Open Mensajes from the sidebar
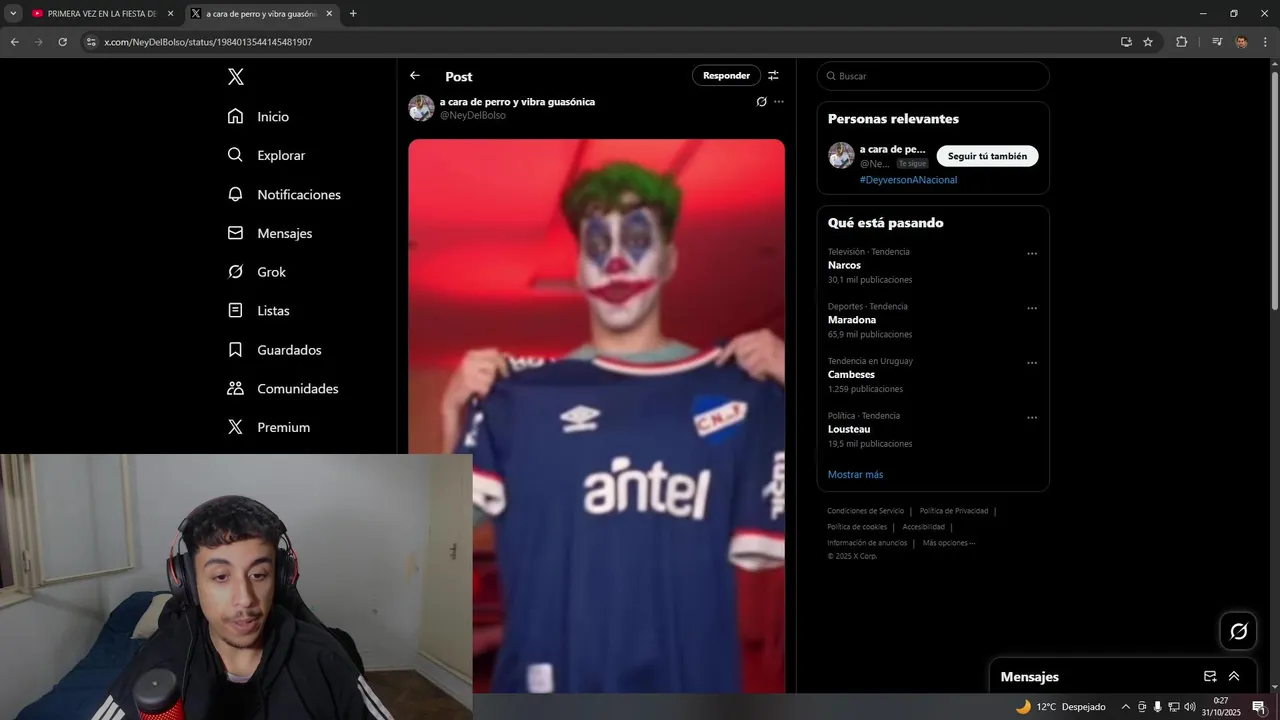 point(270,233)
